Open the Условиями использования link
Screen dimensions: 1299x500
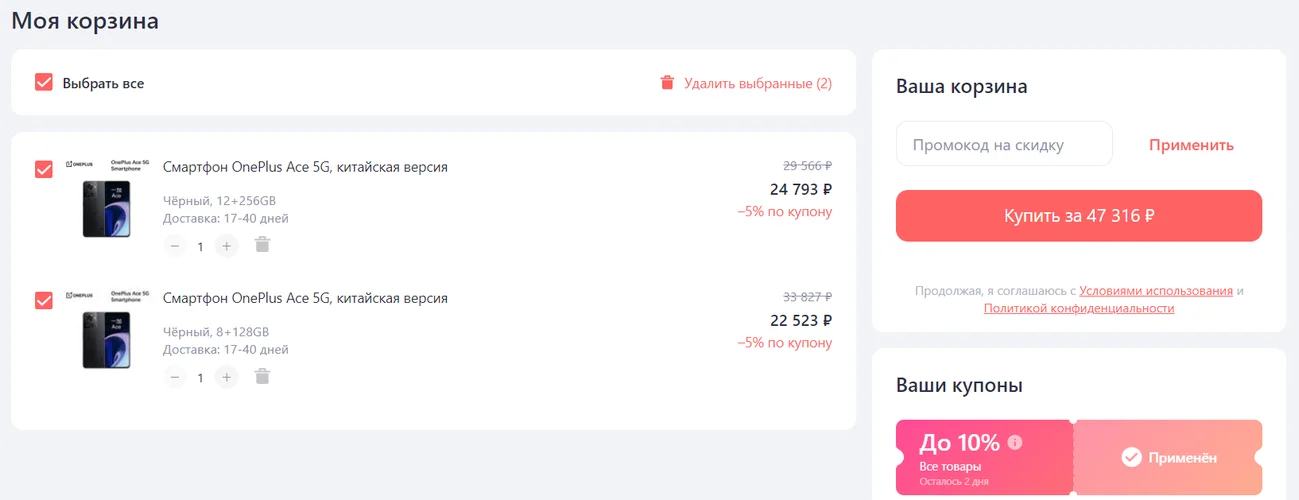click(1156, 291)
